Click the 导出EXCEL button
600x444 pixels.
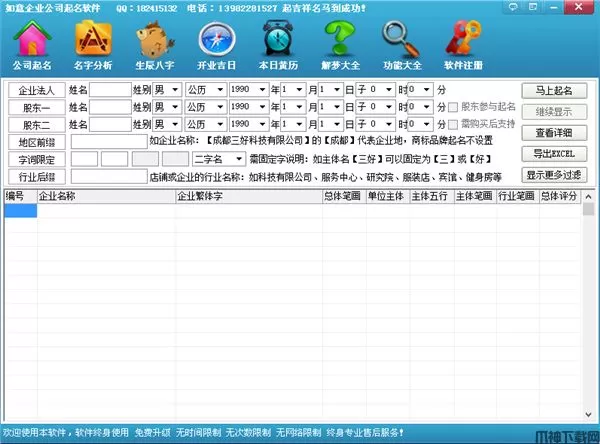point(553,153)
